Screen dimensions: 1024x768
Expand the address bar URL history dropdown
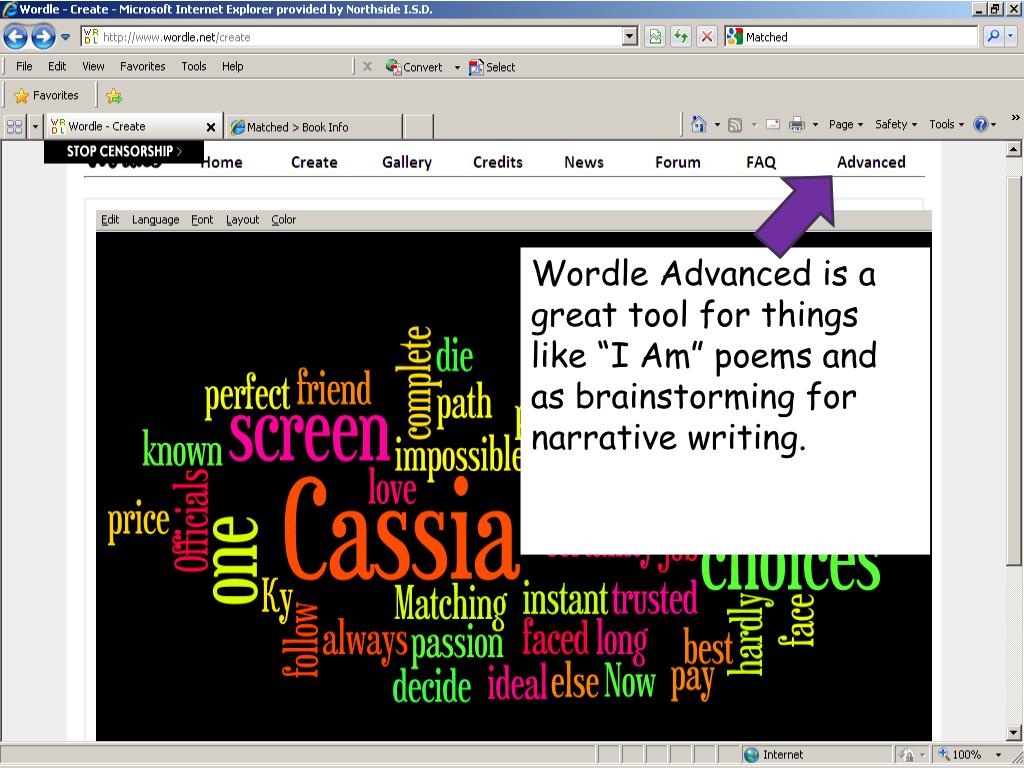click(x=630, y=37)
